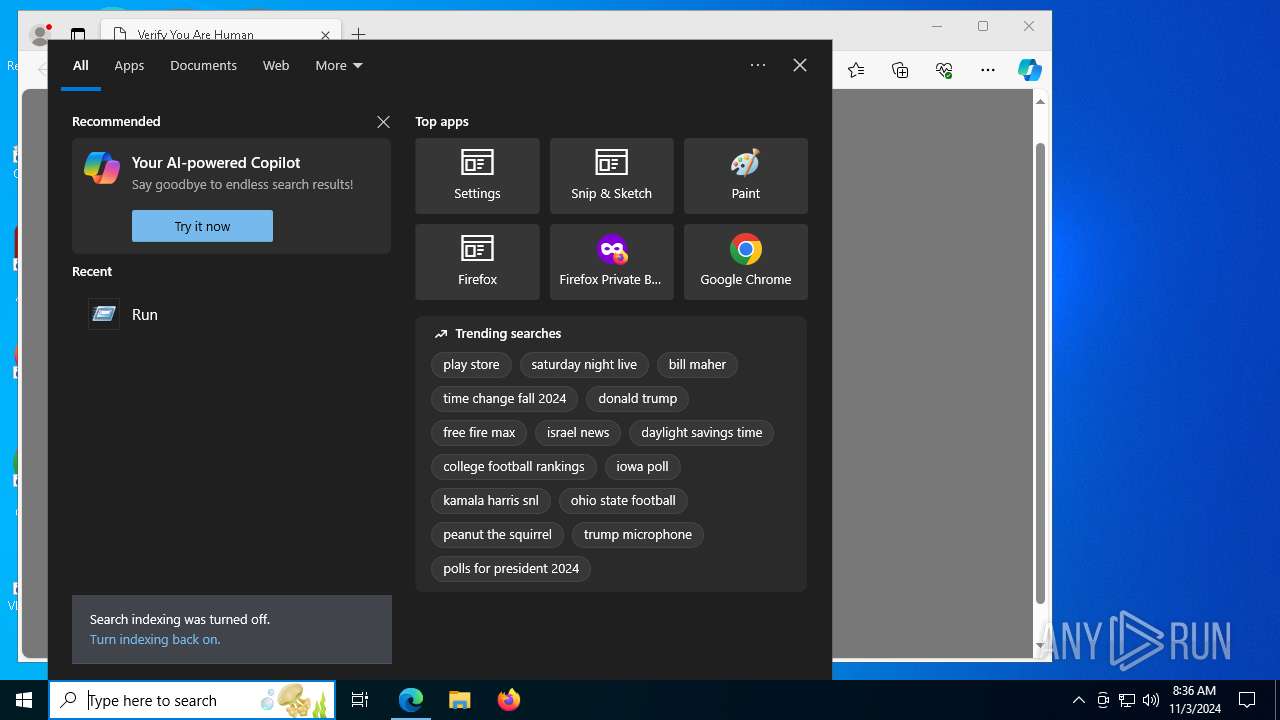Search trending 'donald trump'
1280x720 pixels.
click(x=637, y=399)
